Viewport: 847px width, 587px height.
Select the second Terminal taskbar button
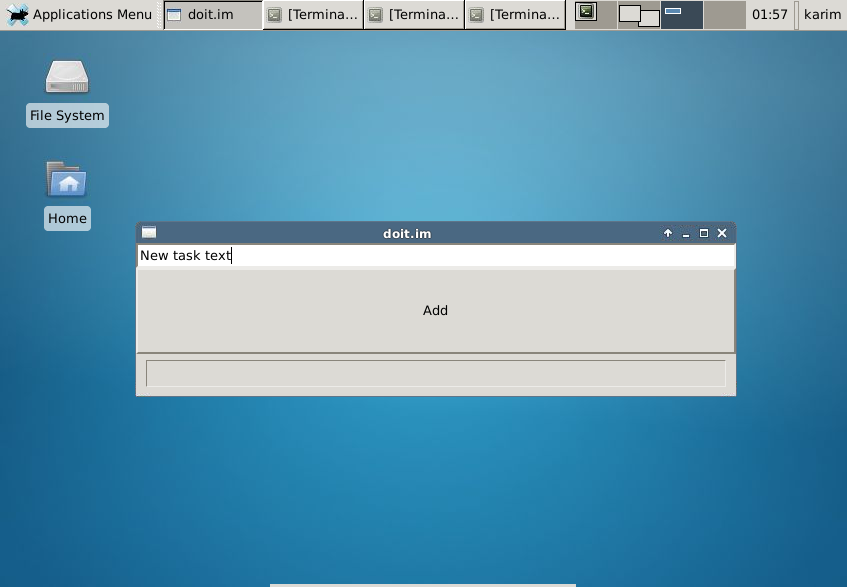tap(414, 15)
